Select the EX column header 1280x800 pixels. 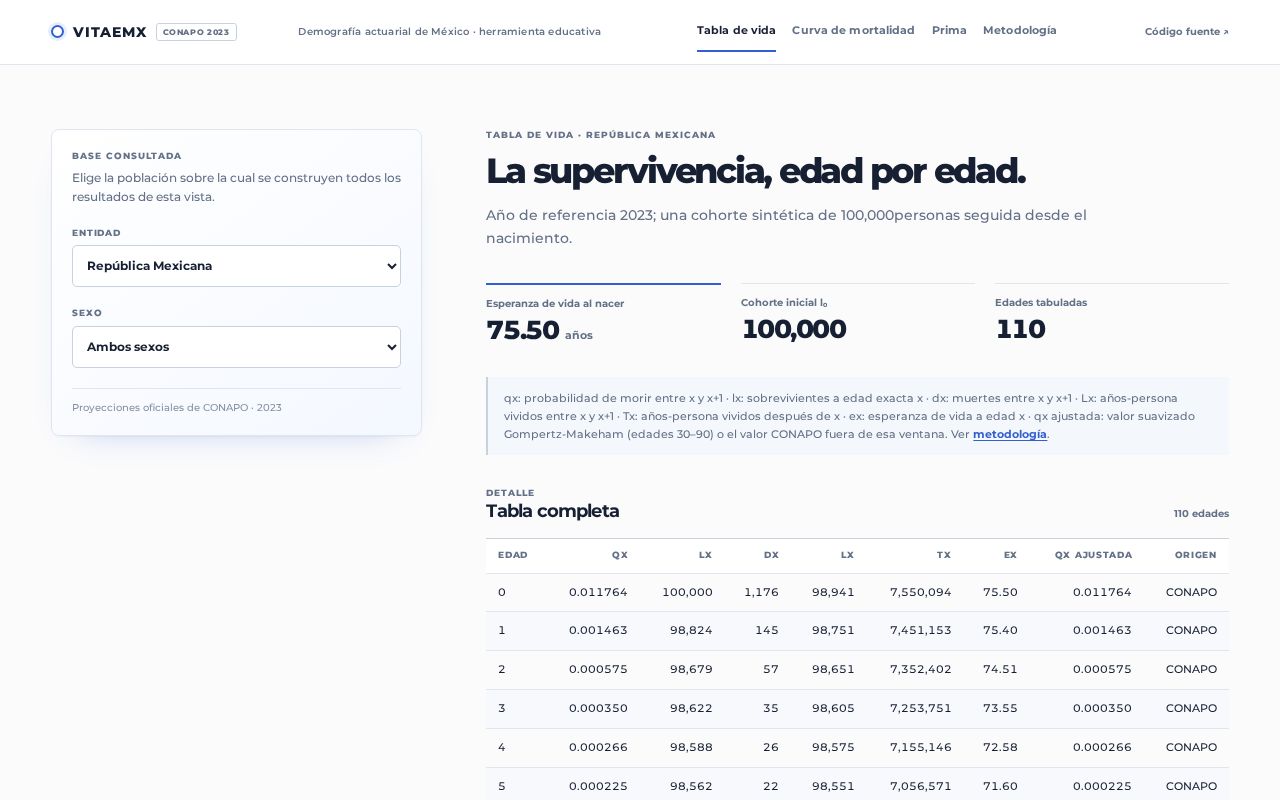(1010, 555)
